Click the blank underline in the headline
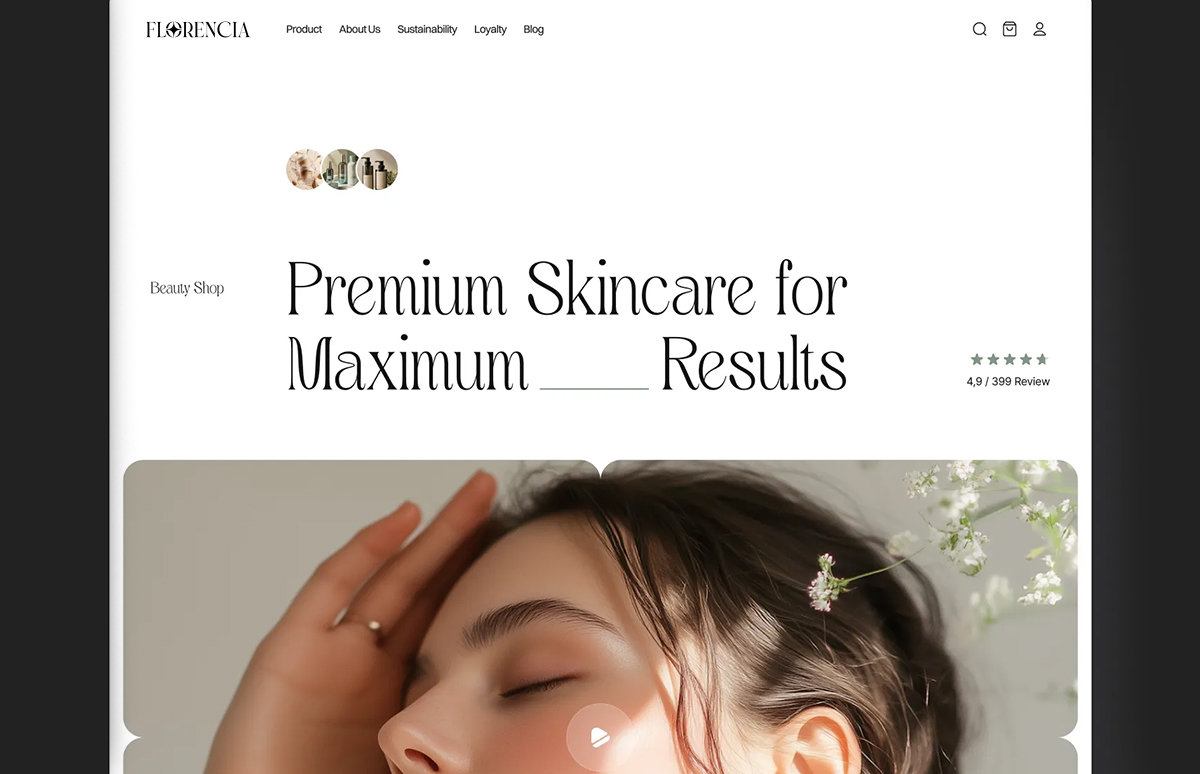This screenshot has width=1200, height=774. (594, 387)
